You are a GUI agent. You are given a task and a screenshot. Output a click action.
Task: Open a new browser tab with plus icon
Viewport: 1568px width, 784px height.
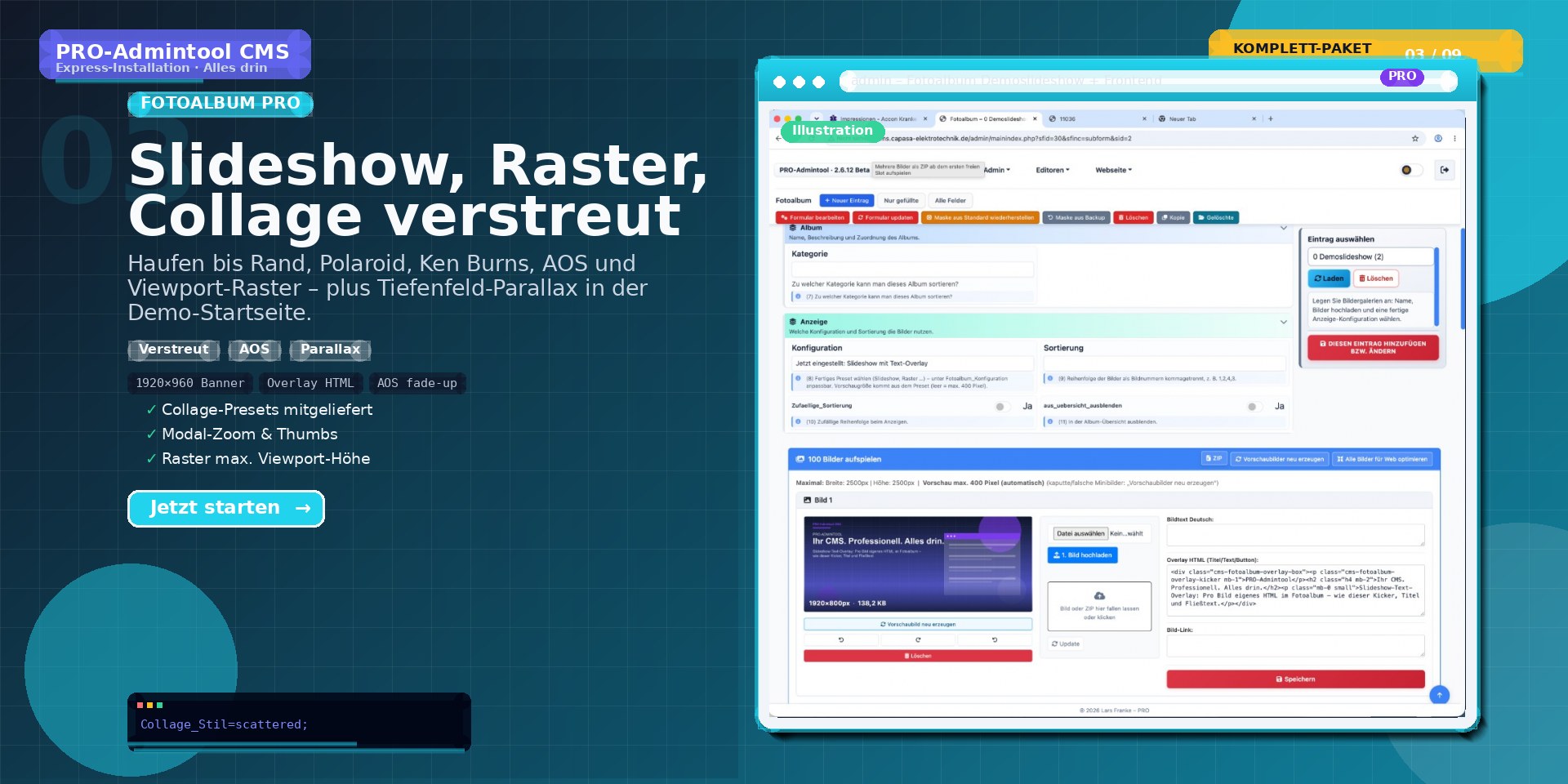point(1271,119)
